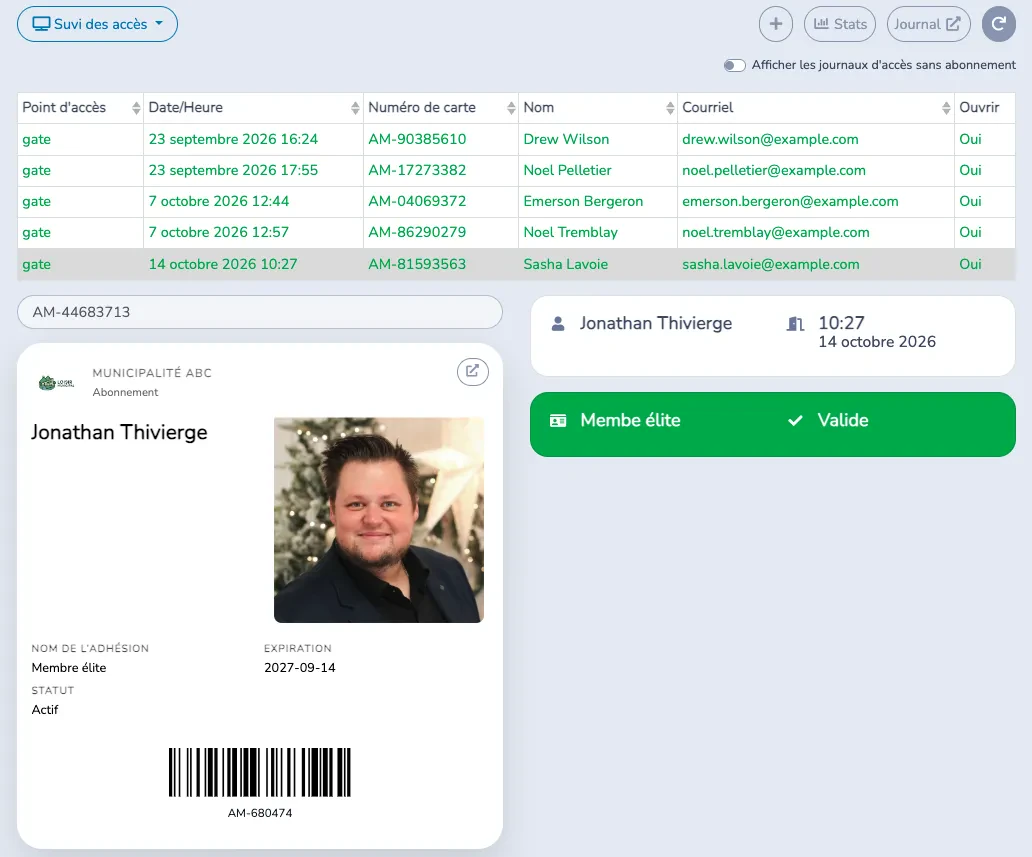Open the Suvi des accès dropdown
The width and height of the screenshot is (1032, 857).
click(97, 24)
